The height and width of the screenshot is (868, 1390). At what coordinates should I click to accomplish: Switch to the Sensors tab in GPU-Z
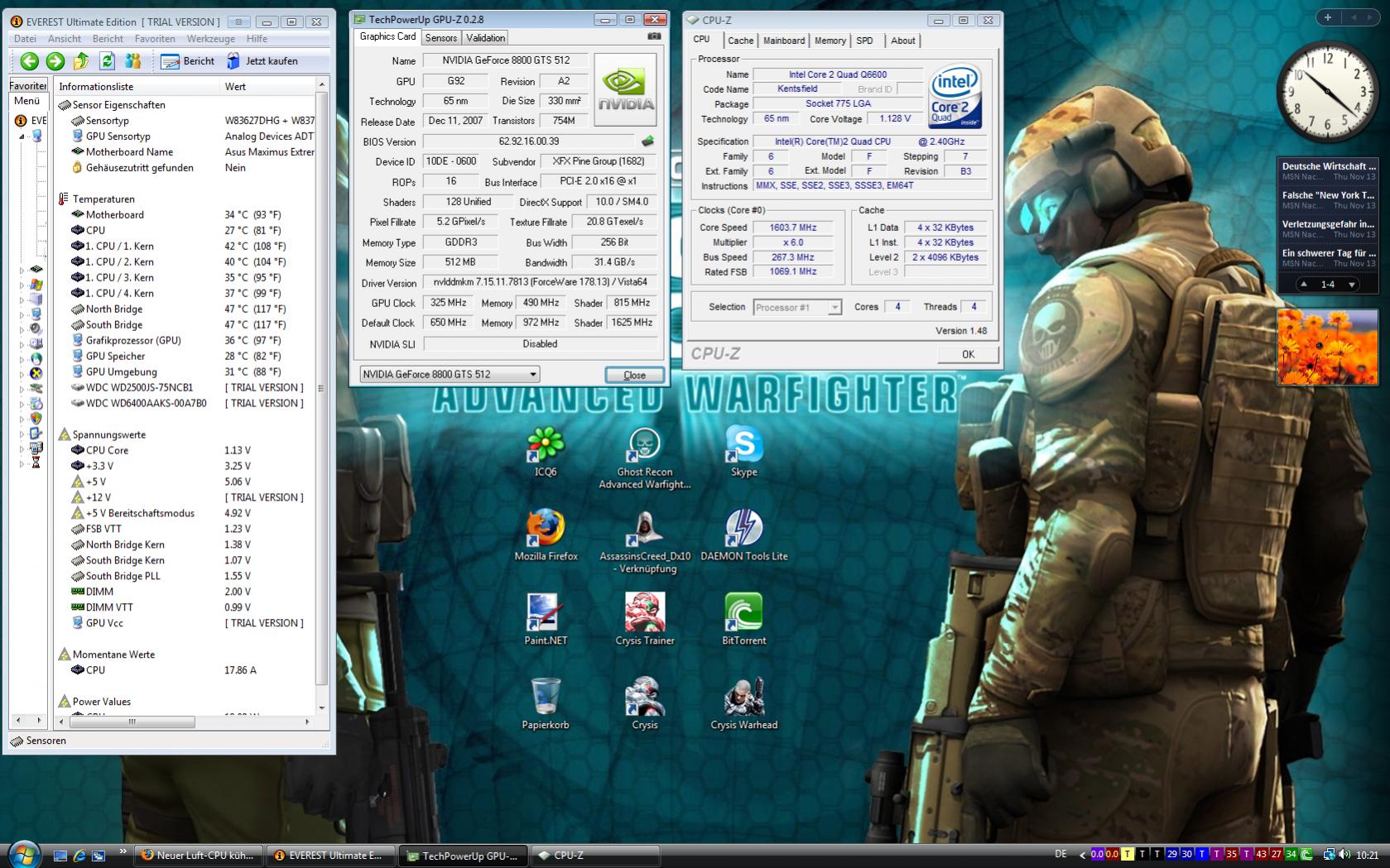[x=440, y=38]
